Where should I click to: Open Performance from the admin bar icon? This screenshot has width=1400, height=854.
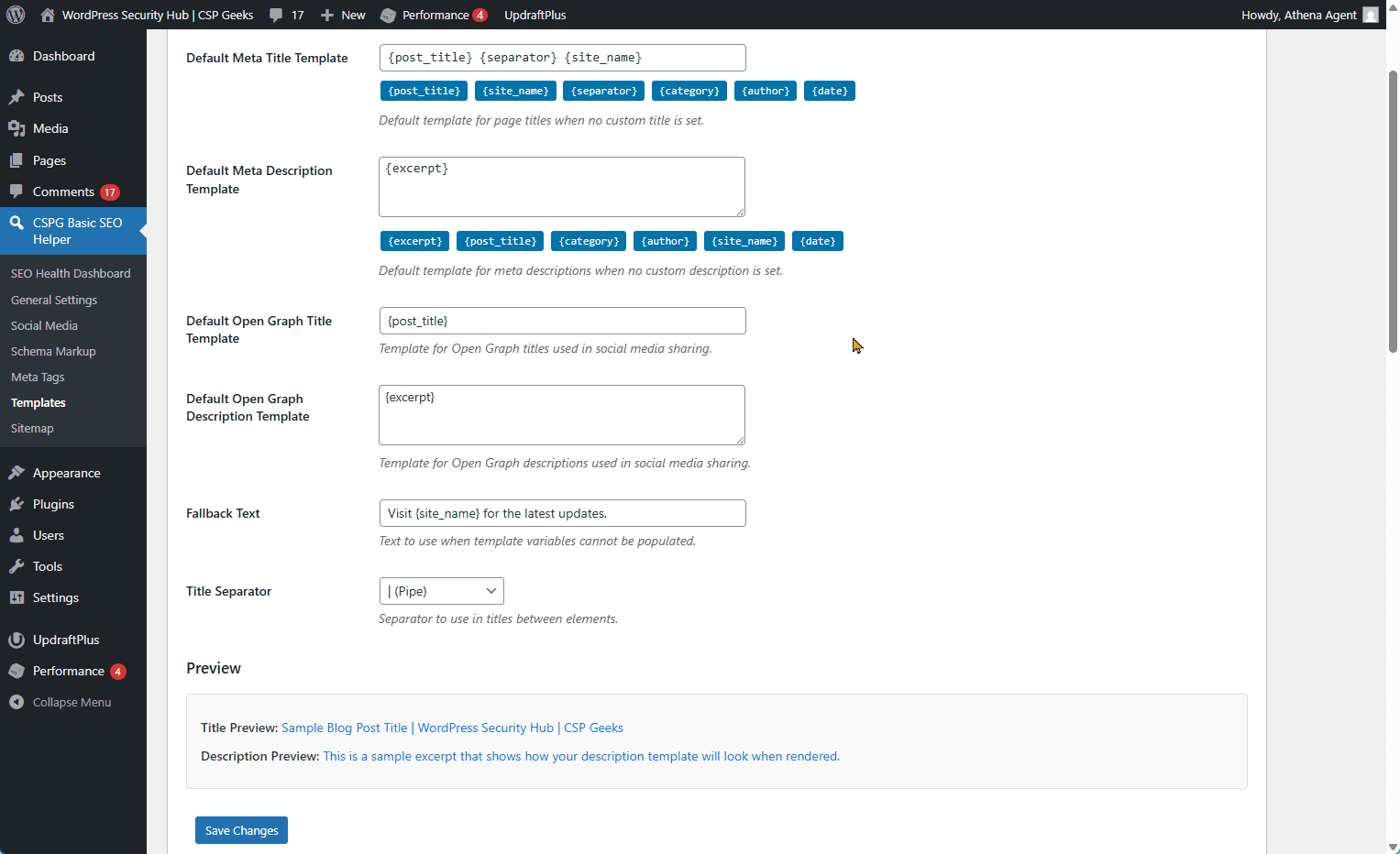click(x=389, y=15)
